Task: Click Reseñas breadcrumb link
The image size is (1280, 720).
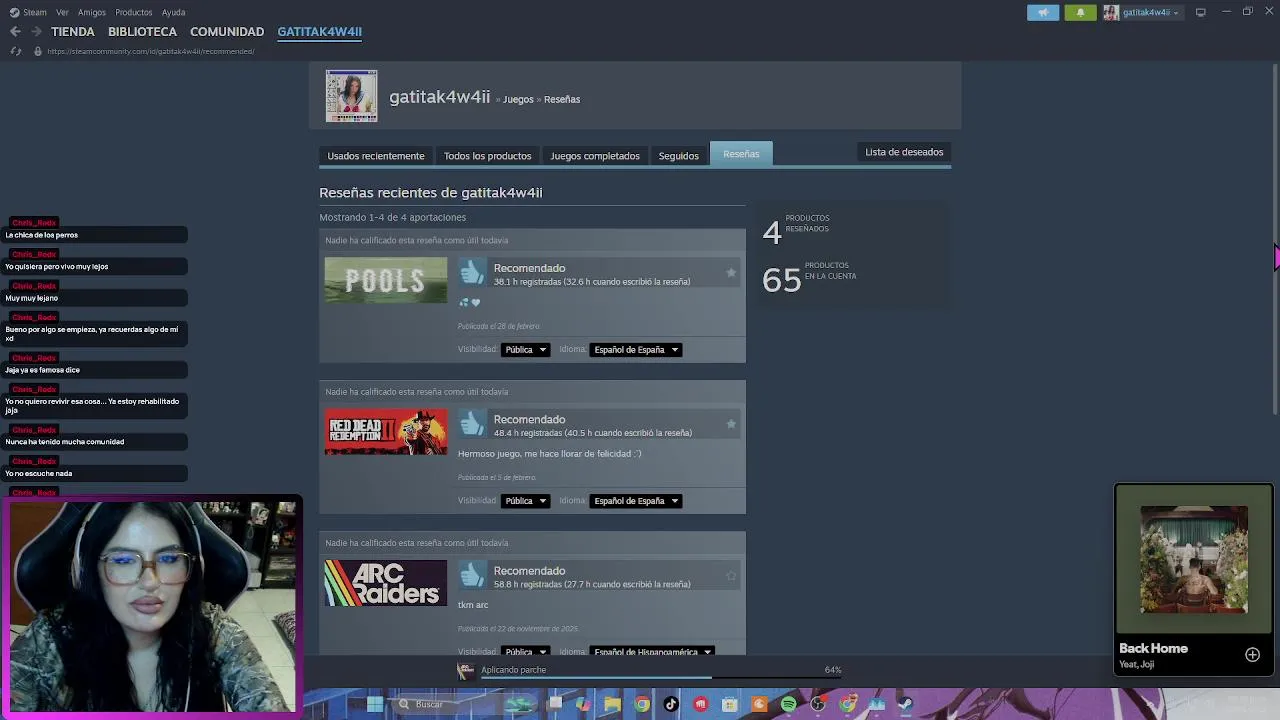Action: [562, 99]
